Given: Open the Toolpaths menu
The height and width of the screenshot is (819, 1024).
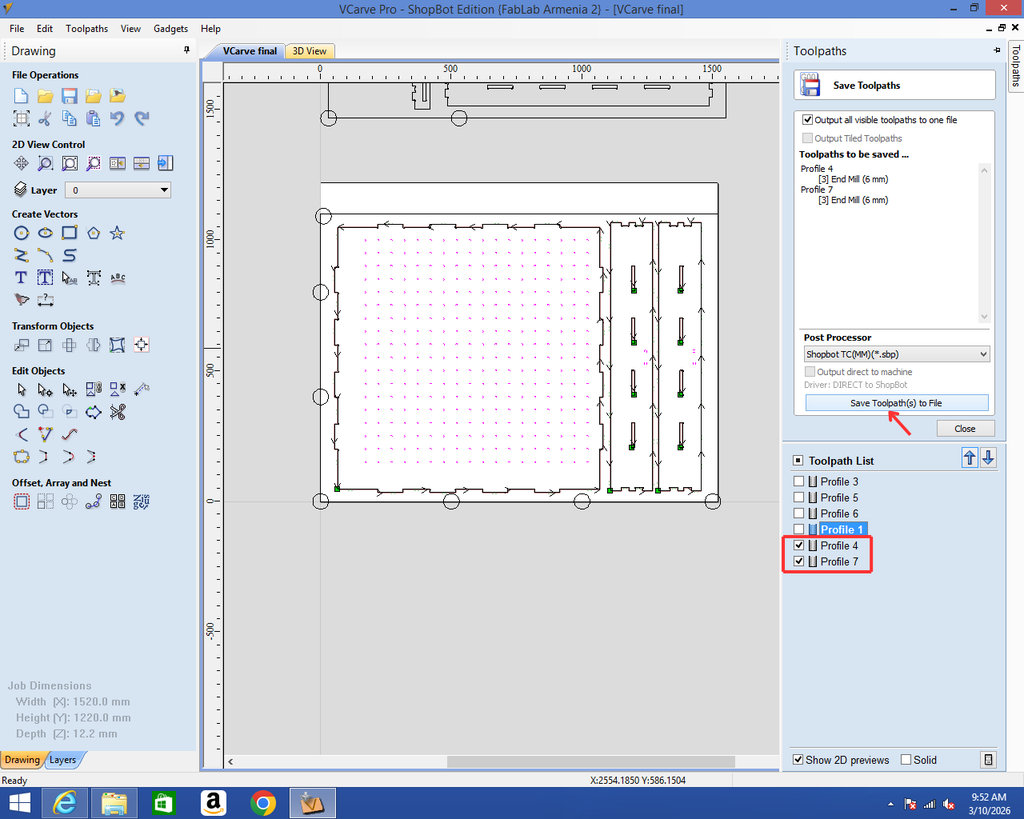Looking at the screenshot, I should (x=87, y=29).
